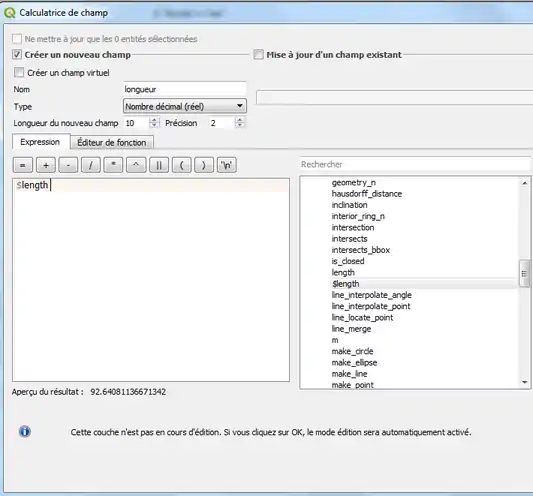Open the Type dropdown Nombre décimal

tap(185, 106)
